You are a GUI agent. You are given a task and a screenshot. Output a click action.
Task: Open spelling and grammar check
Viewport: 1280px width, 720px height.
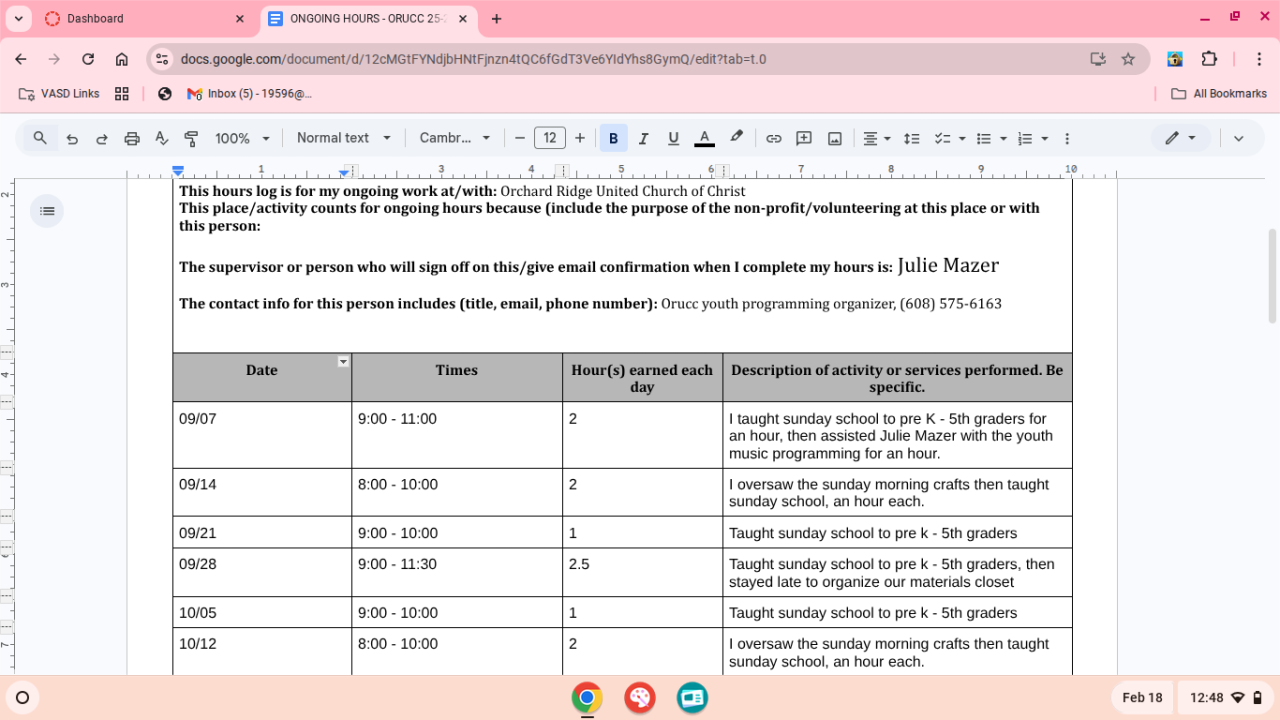pos(161,139)
